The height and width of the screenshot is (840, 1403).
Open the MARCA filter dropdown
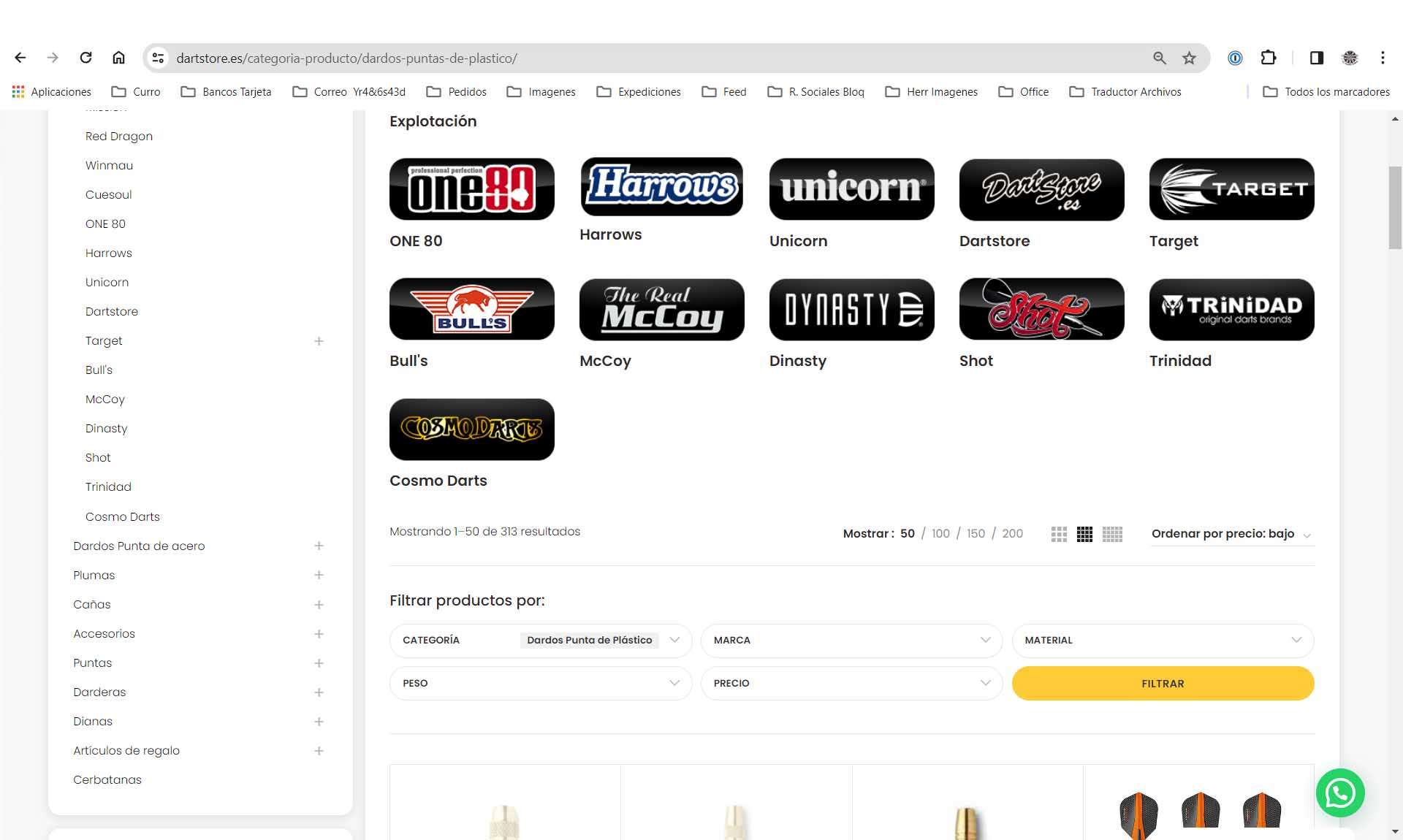coord(852,641)
